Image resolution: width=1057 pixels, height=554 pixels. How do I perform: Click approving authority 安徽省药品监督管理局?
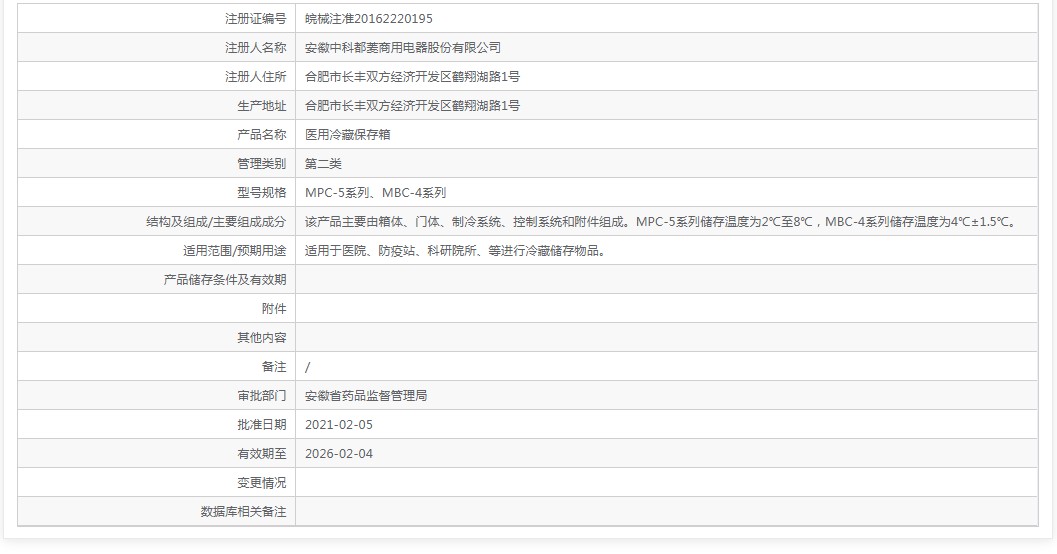(x=366, y=396)
